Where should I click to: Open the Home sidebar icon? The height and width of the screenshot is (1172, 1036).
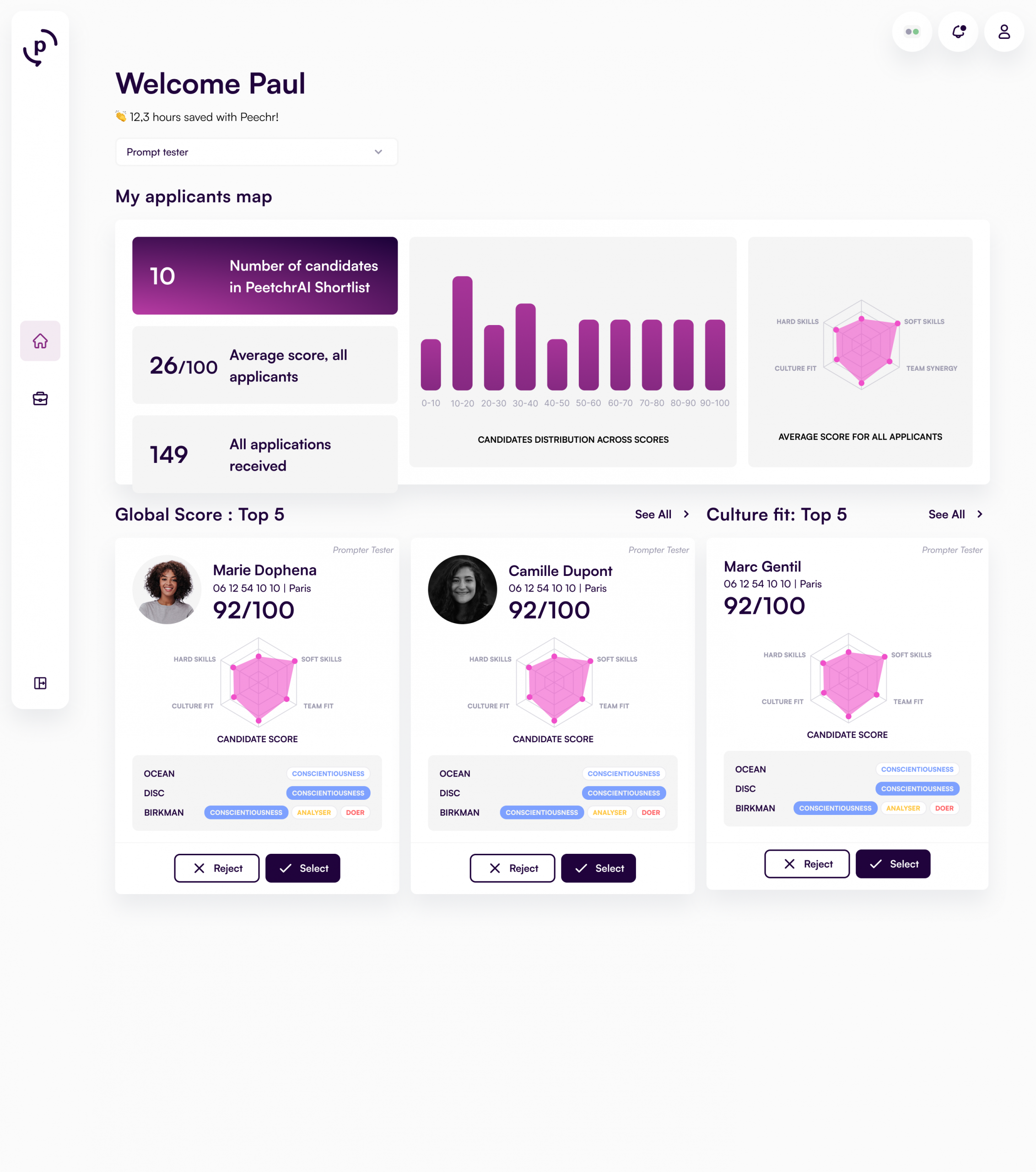tap(40, 341)
